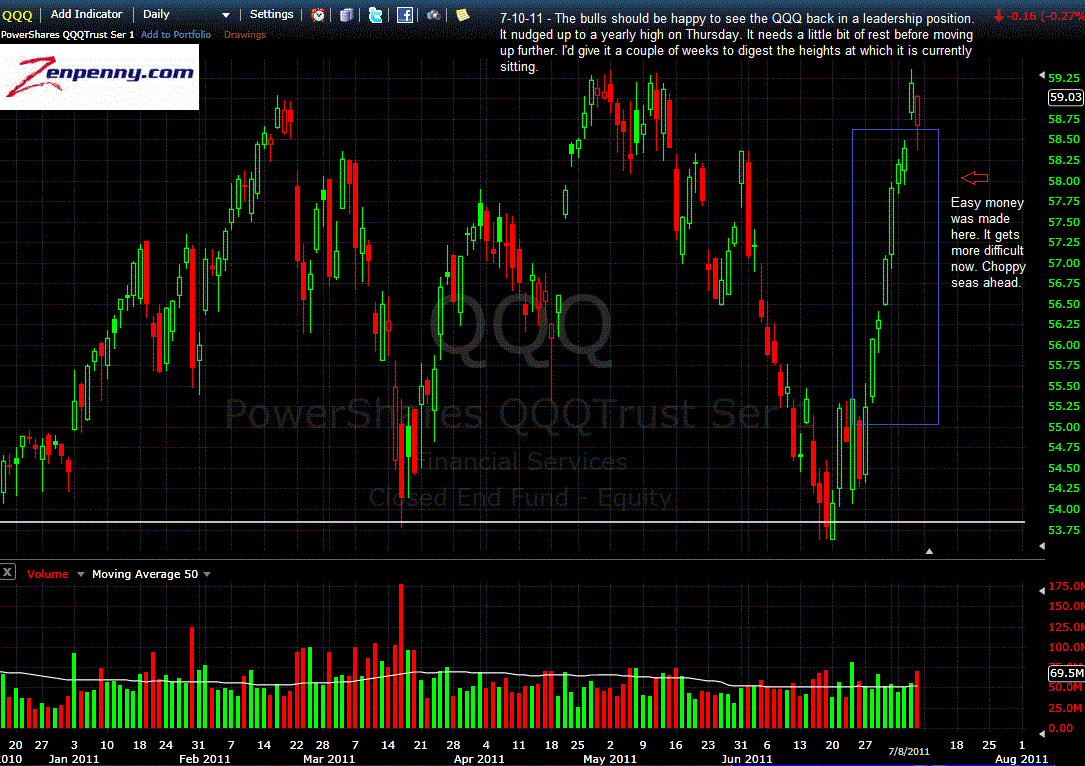The image size is (1085, 766).
Task: Click the arrow at the price pane's bottom-right
Action: pos(1042,546)
